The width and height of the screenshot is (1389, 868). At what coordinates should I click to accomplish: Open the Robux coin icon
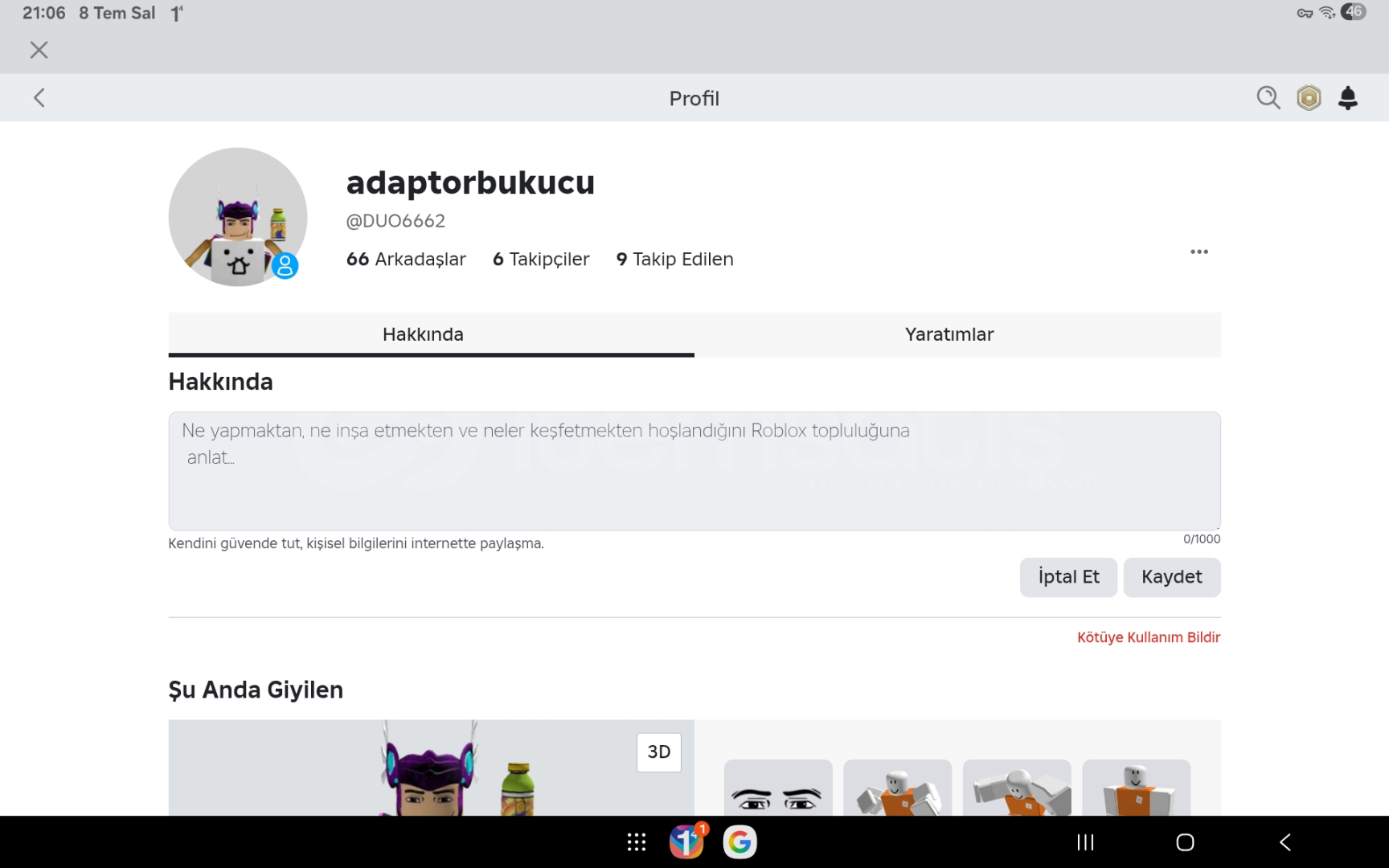click(1309, 98)
